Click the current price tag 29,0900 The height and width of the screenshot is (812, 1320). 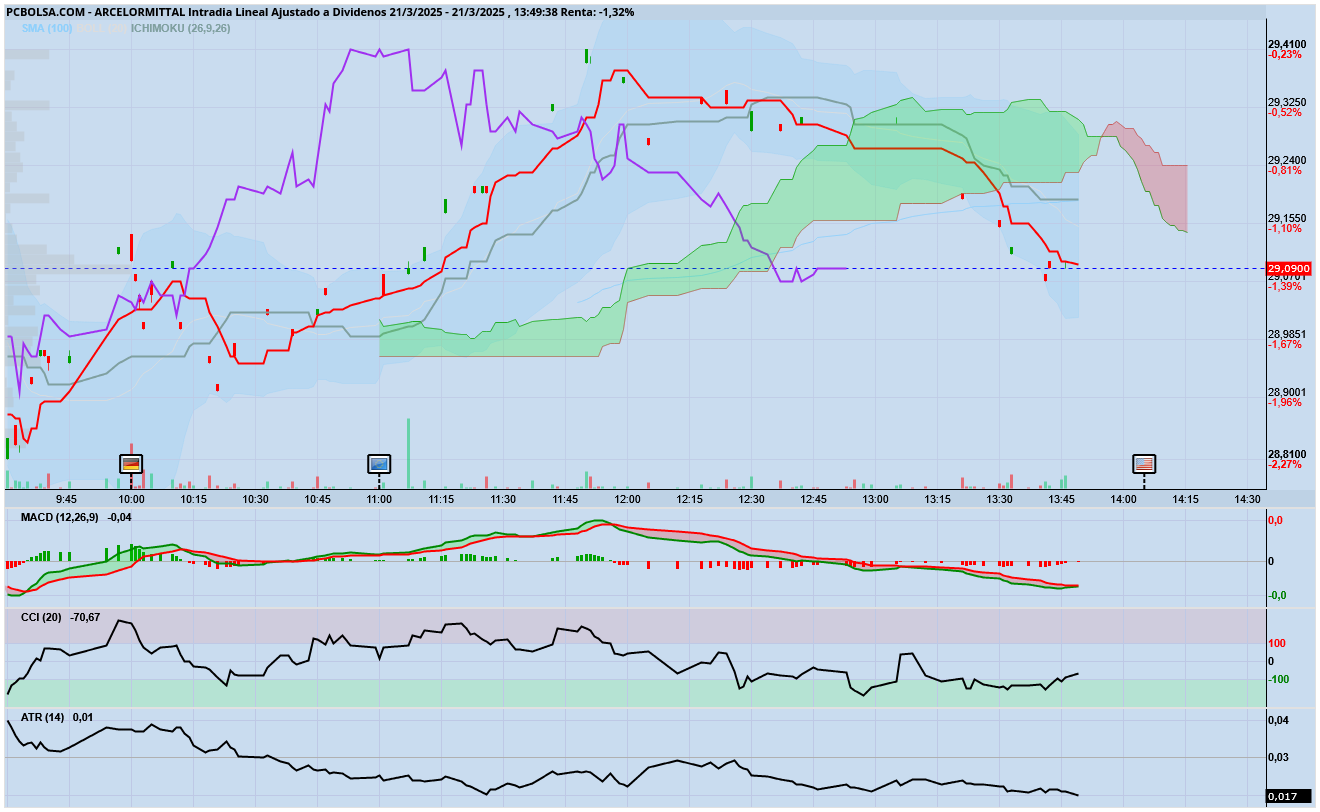tap(1288, 268)
